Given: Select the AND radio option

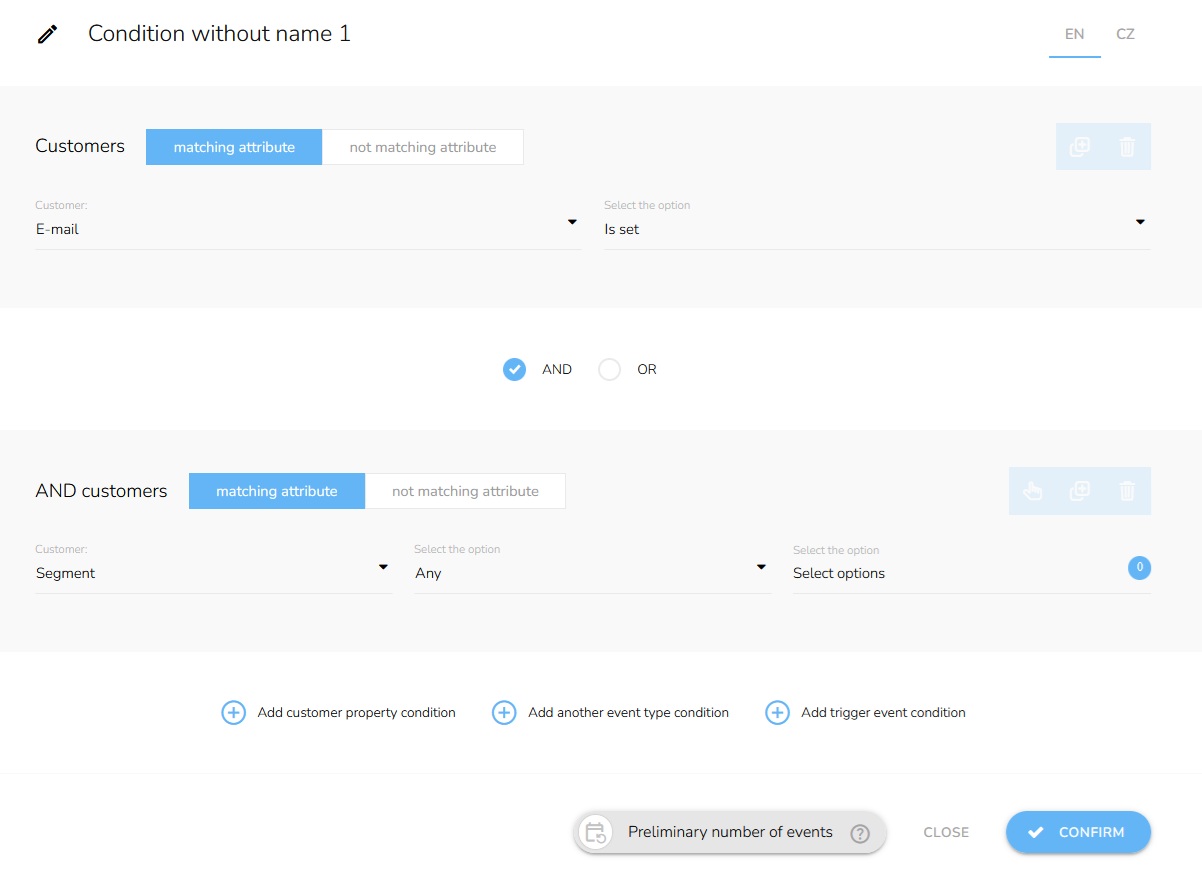Looking at the screenshot, I should [x=514, y=370].
